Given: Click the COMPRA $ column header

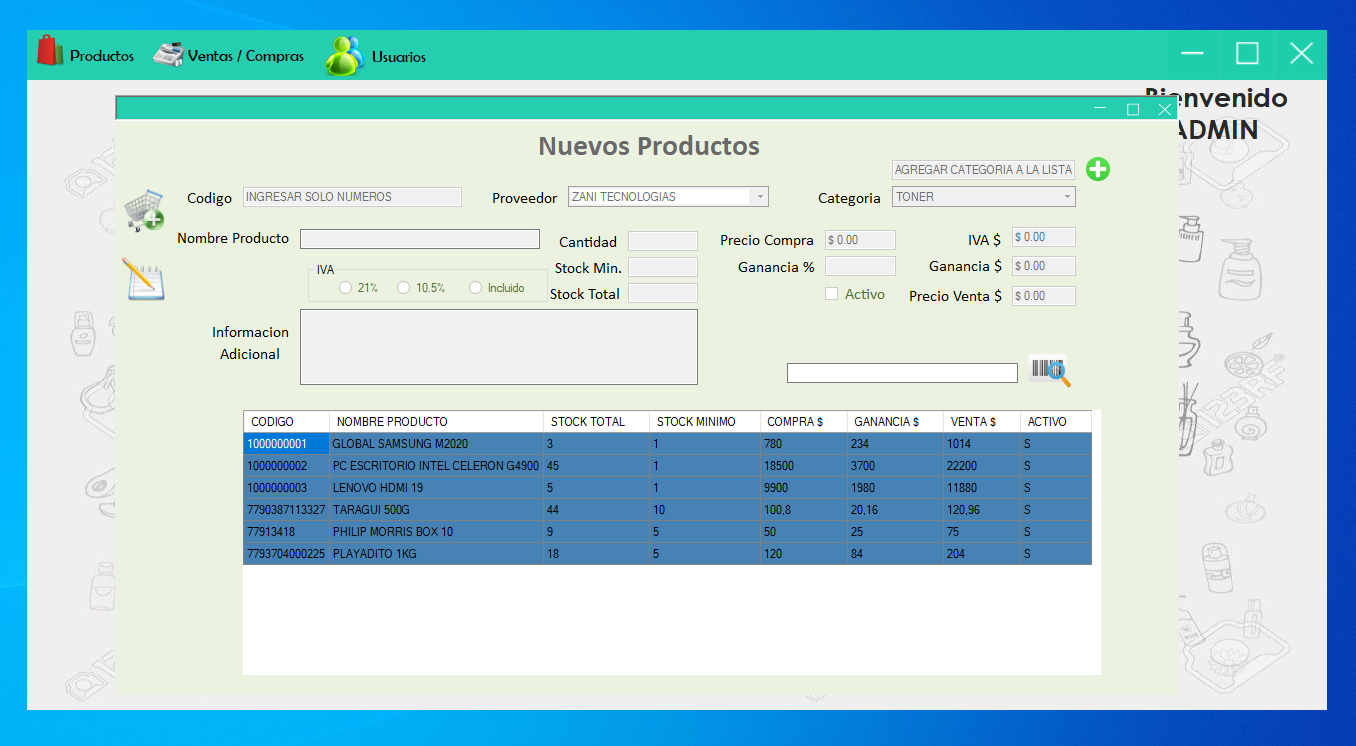Looking at the screenshot, I should [x=804, y=422].
